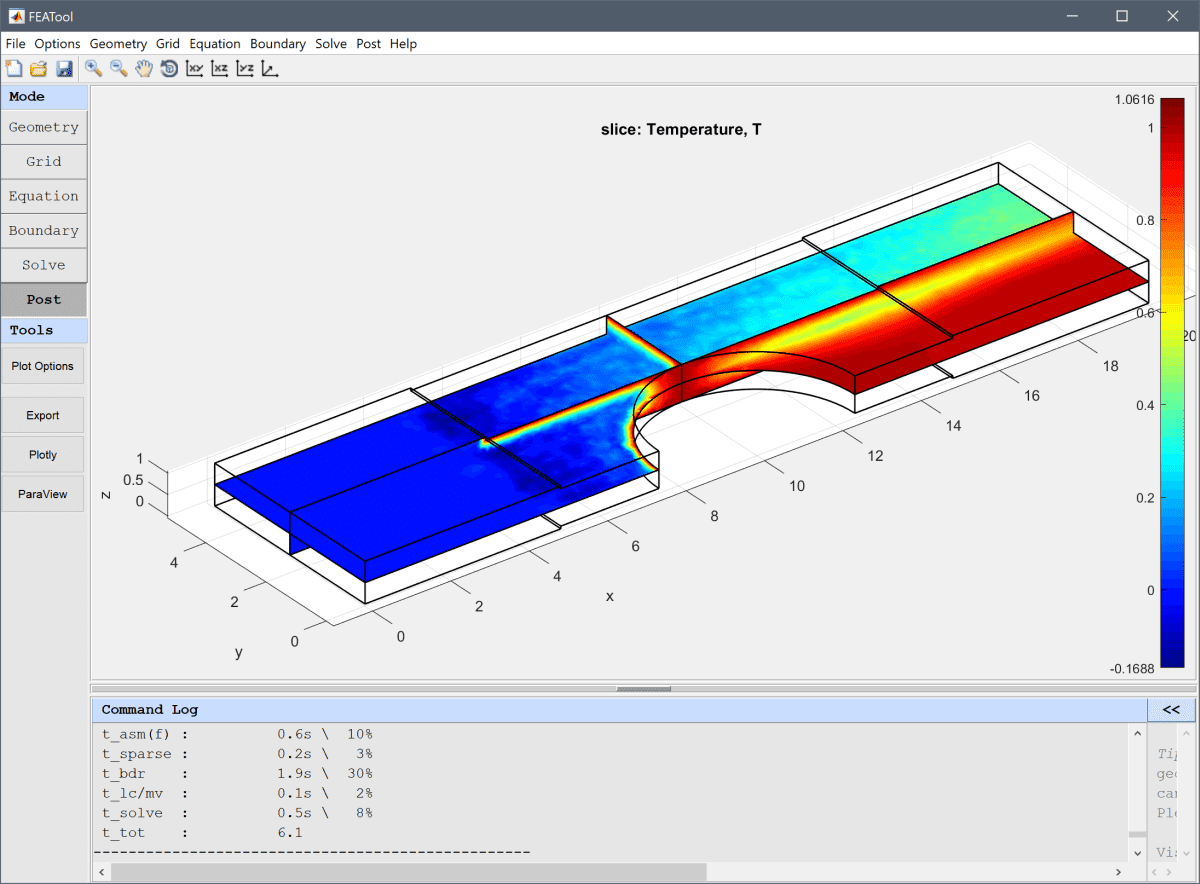The image size is (1200, 884).
Task: Switch to Boundary mode
Action: click(x=44, y=230)
